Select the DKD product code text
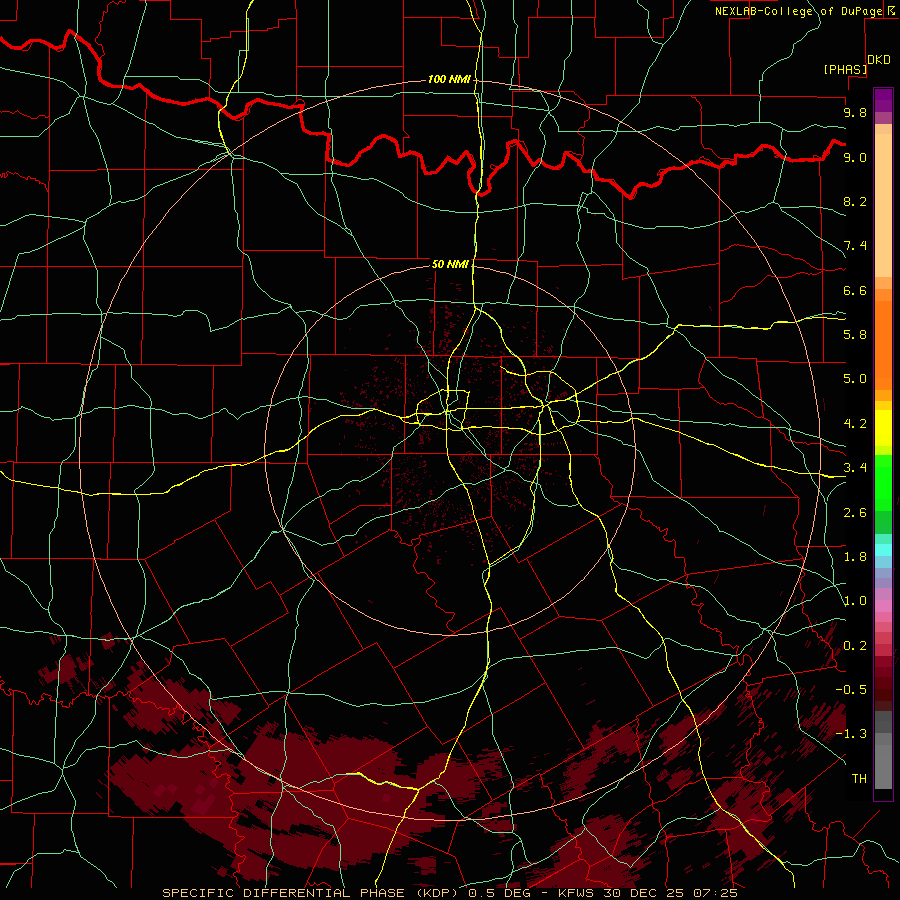Image resolution: width=900 pixels, height=900 pixels. [x=878, y=60]
